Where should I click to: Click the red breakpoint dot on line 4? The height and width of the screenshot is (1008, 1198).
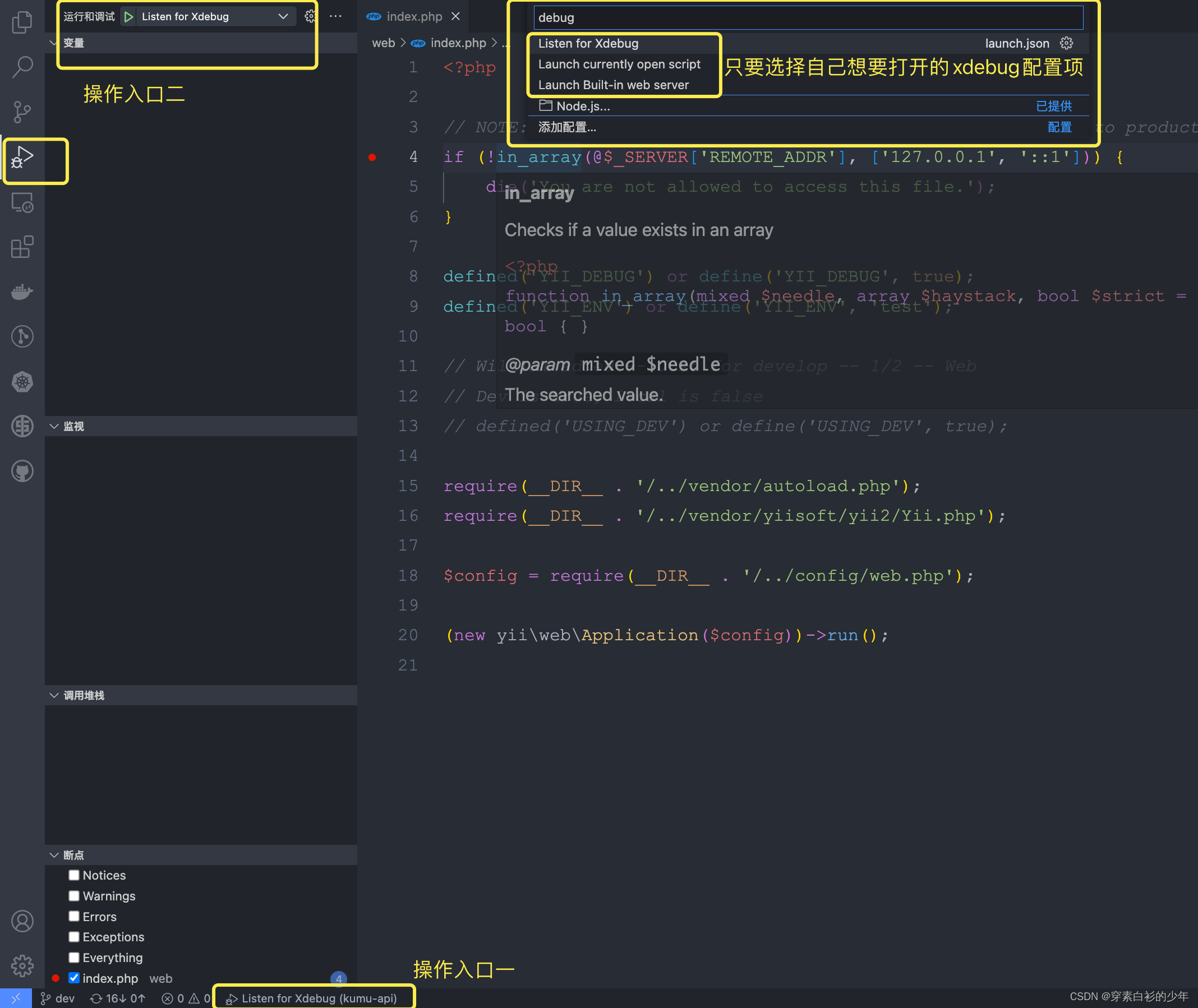point(372,157)
